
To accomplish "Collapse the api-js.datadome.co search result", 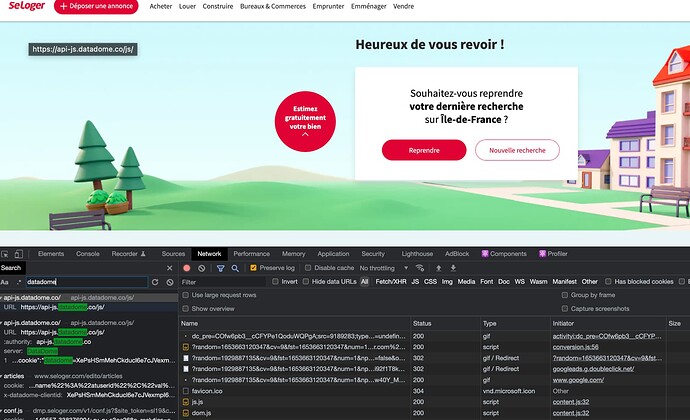I will pyautogui.click(x=3, y=298).
